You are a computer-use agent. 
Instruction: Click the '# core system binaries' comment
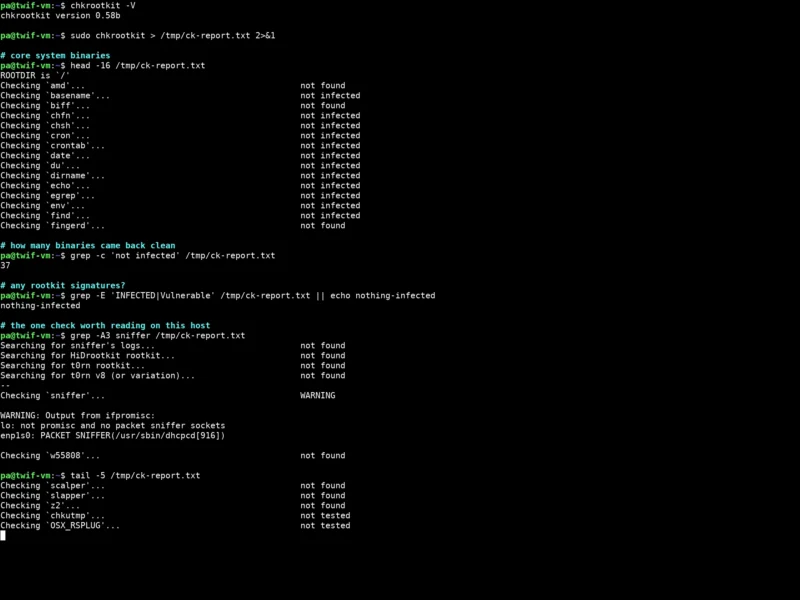tap(55, 56)
